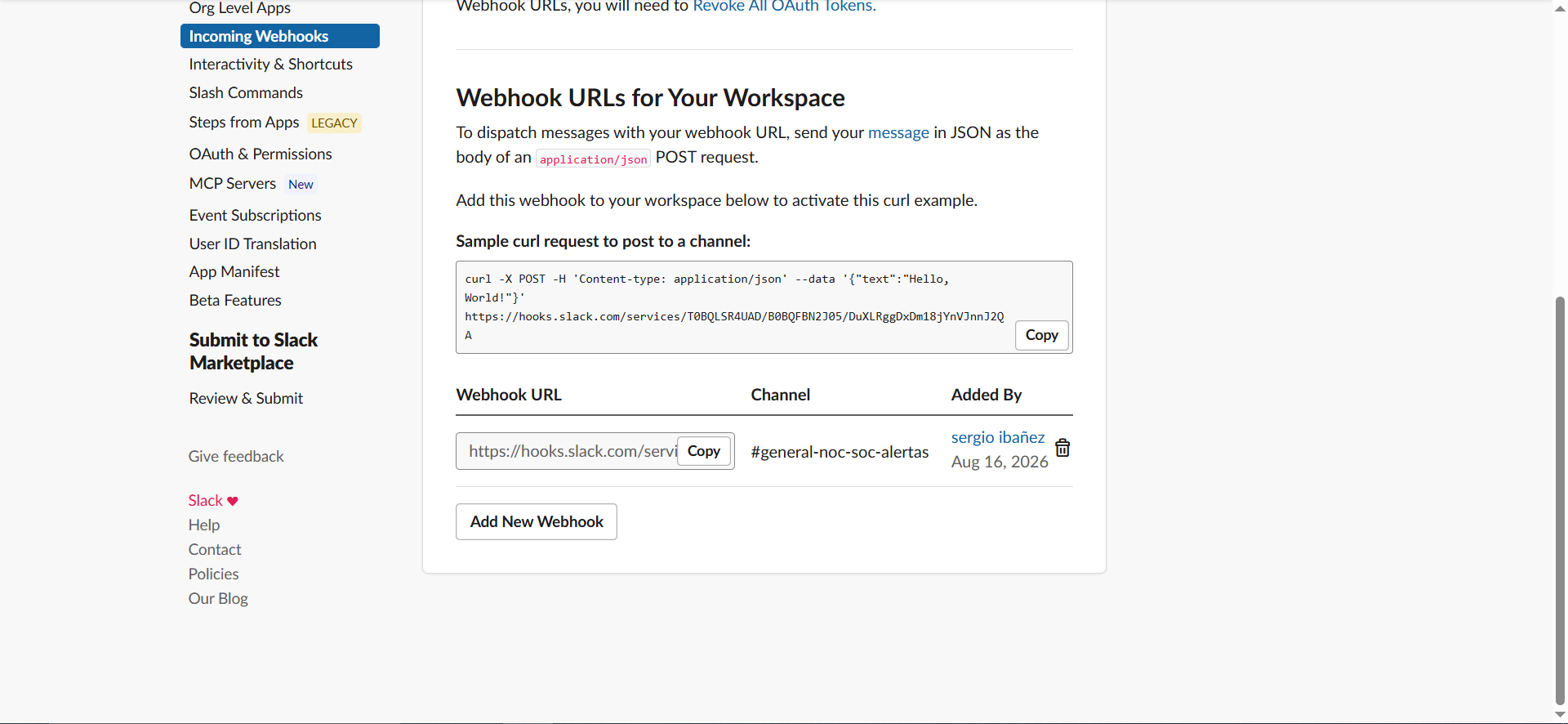
Task: Open Steps from Apps legacy page
Action: coord(244,122)
